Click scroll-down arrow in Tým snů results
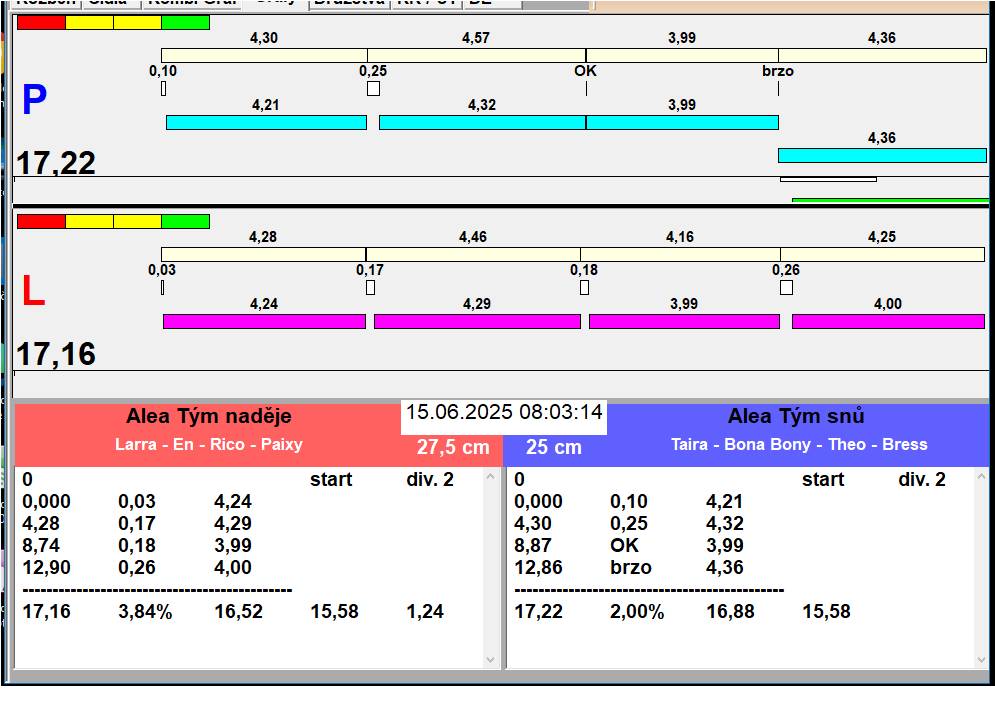The image size is (995, 716). tap(981, 659)
